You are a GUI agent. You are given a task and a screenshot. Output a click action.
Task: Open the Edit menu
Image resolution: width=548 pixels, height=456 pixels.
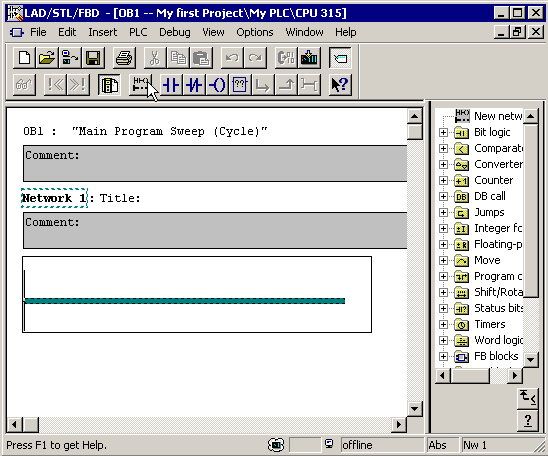pos(67,32)
